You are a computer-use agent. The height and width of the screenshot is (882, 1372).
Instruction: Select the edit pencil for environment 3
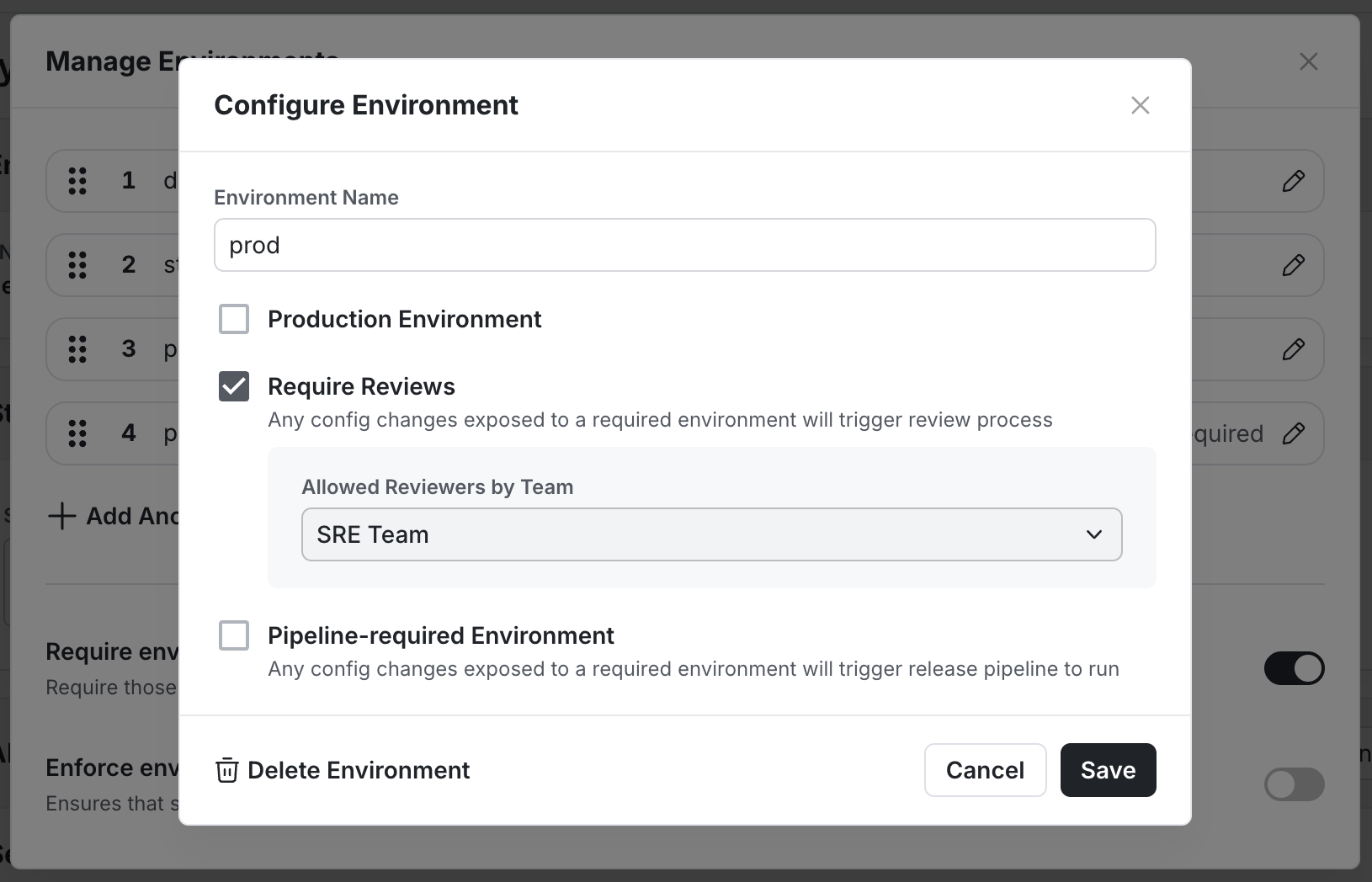click(x=1295, y=349)
